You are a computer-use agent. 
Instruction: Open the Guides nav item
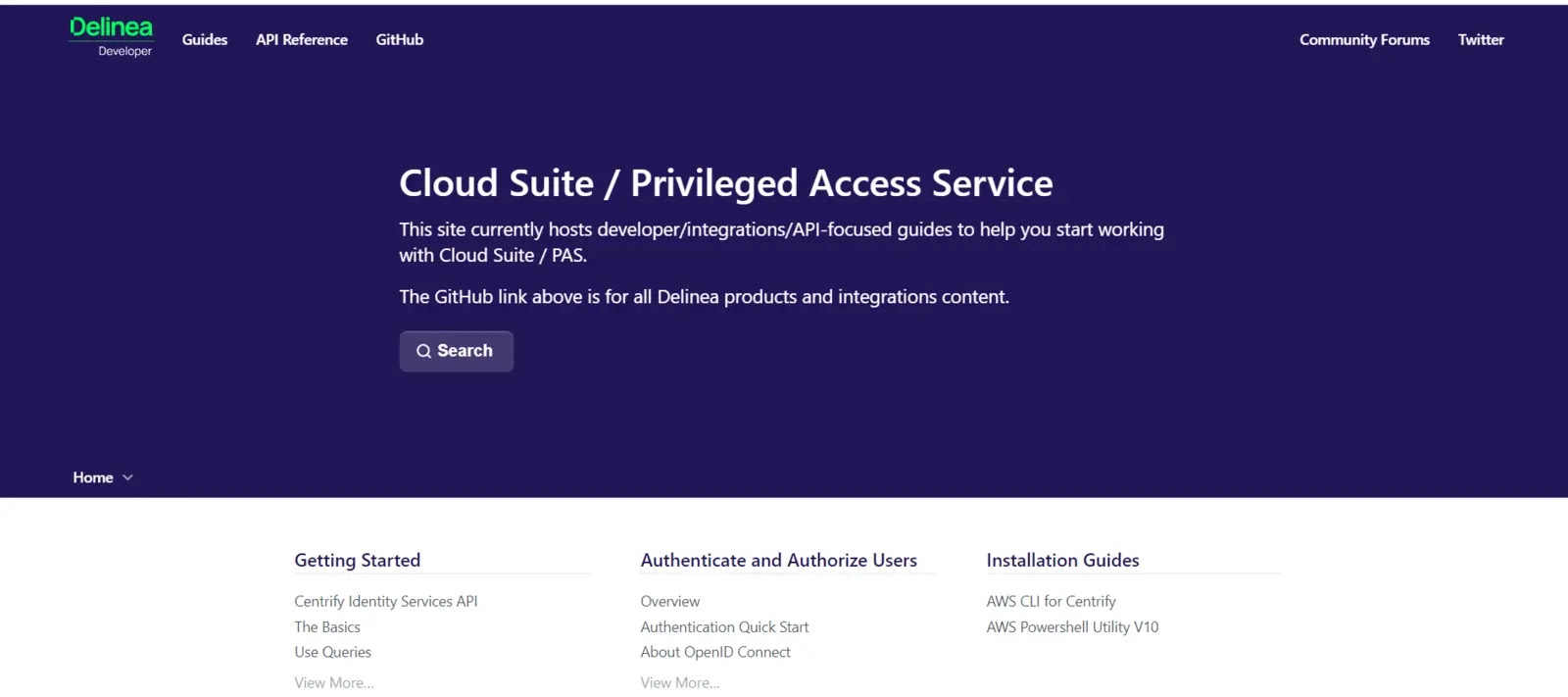205,40
